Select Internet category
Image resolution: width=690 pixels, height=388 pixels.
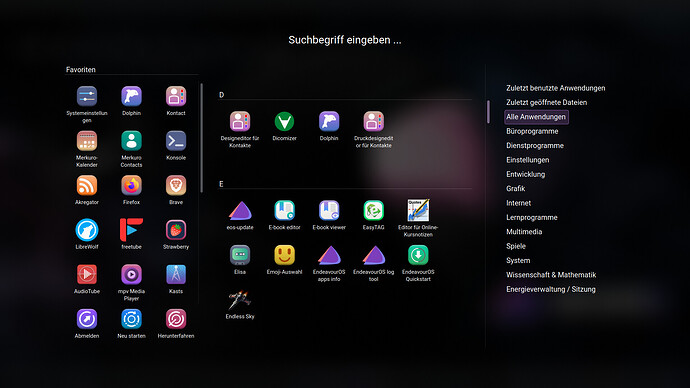518,203
